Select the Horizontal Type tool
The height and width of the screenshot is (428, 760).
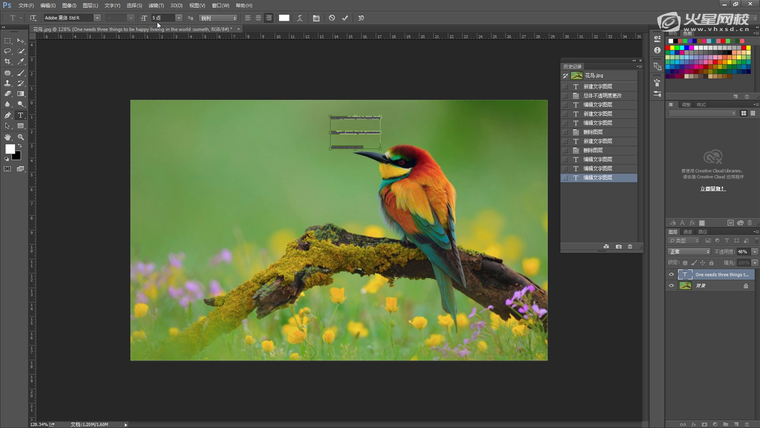[x=20, y=116]
